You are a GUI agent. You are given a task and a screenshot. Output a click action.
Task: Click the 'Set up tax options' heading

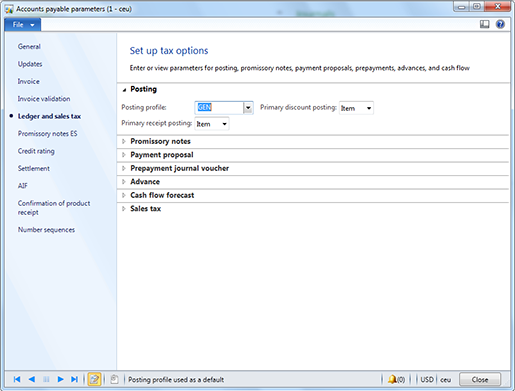click(169, 51)
